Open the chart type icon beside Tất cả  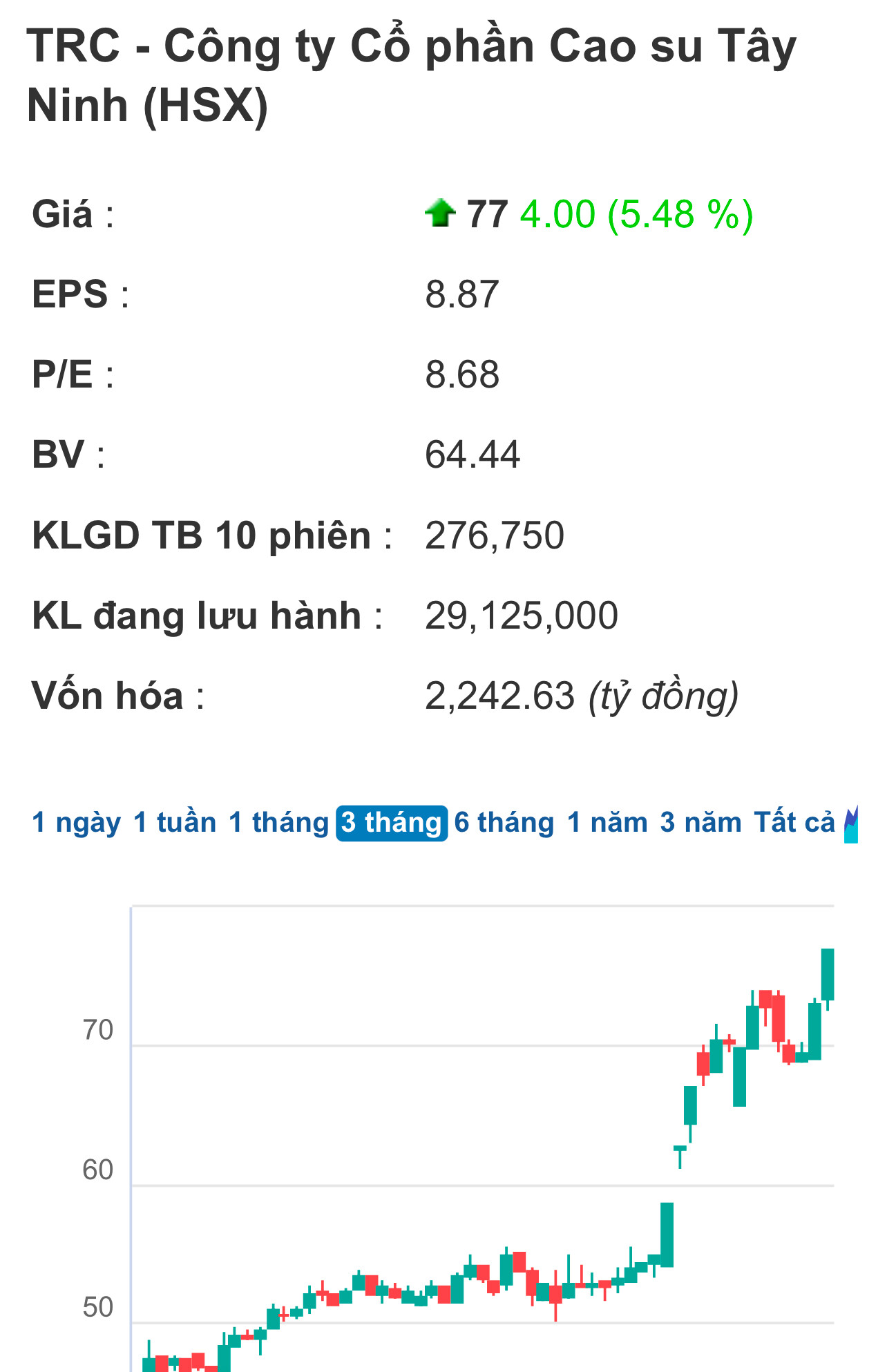click(851, 823)
